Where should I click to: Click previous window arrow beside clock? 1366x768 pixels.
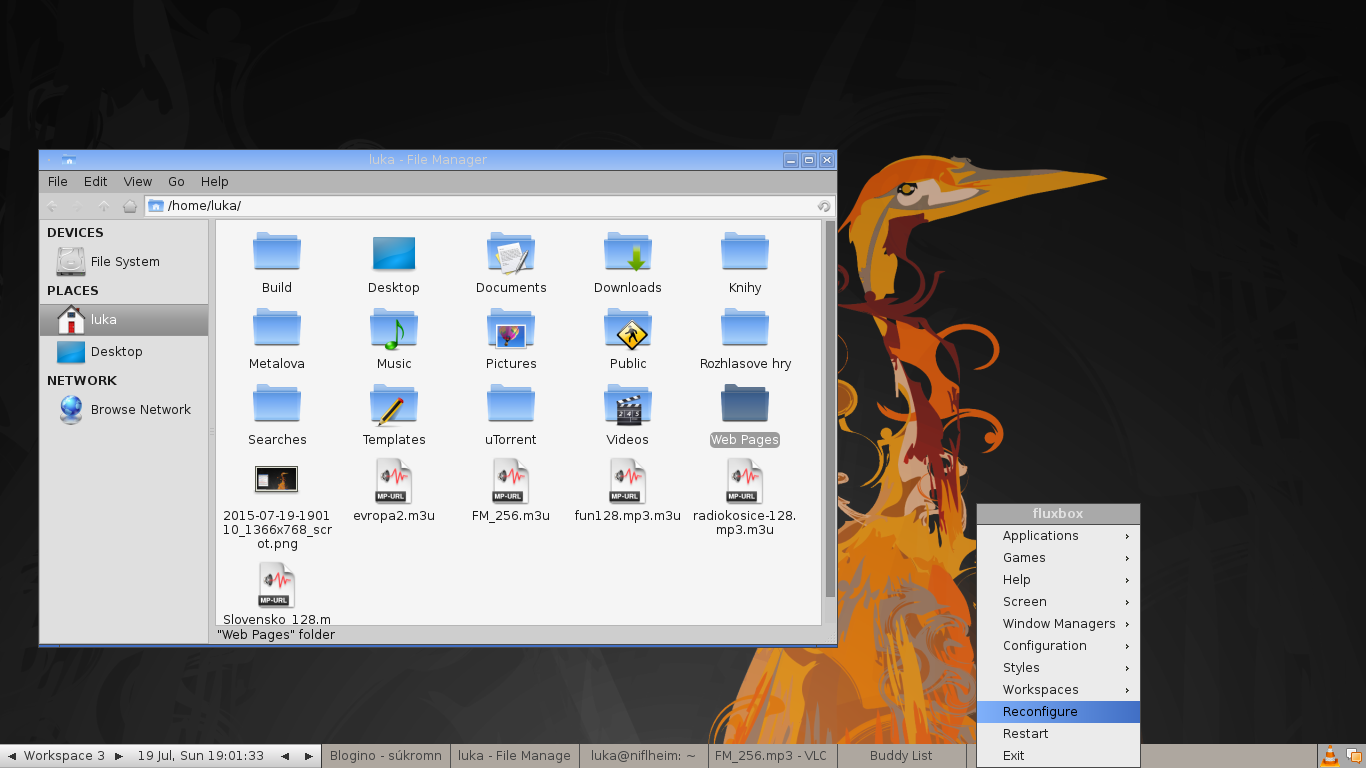click(285, 756)
